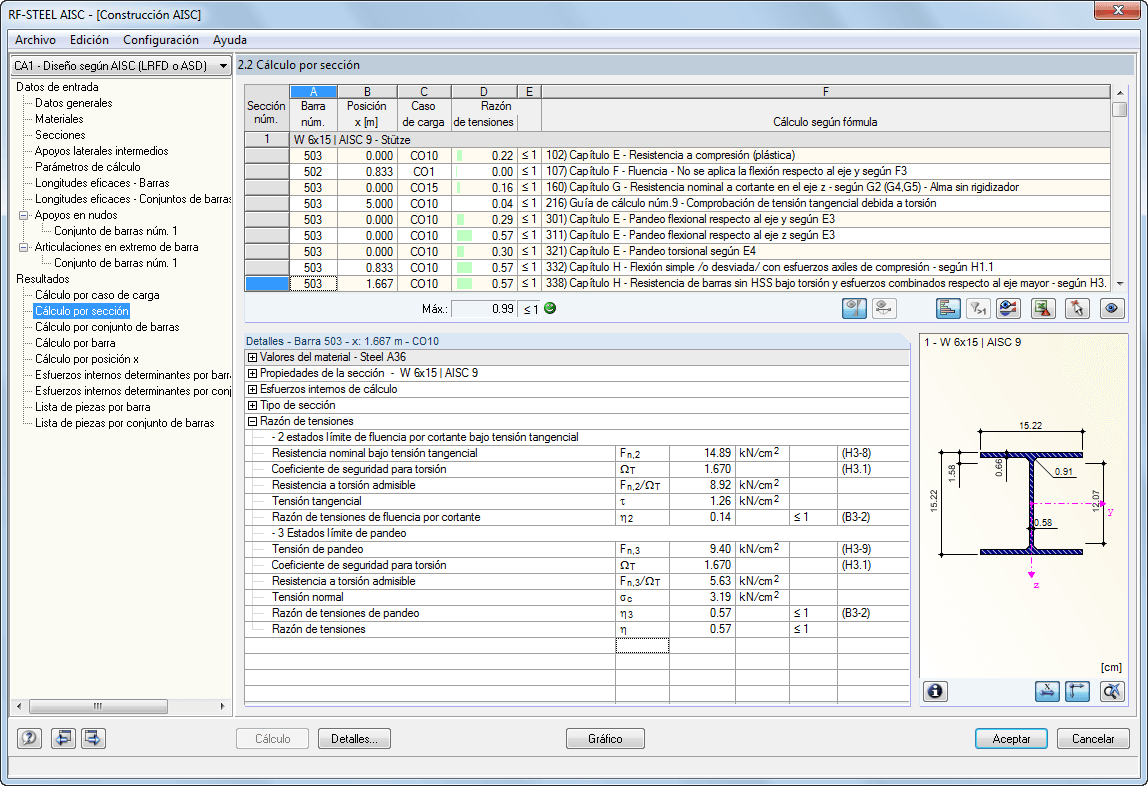Viewport: 1148px width, 786px height.
Task: Click the Cálculo button
Action: (272, 738)
